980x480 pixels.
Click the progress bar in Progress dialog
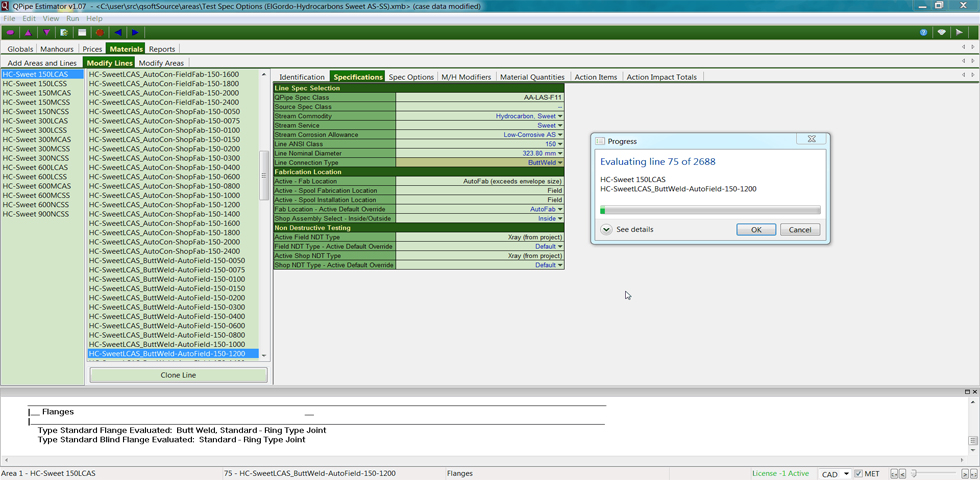click(x=710, y=210)
